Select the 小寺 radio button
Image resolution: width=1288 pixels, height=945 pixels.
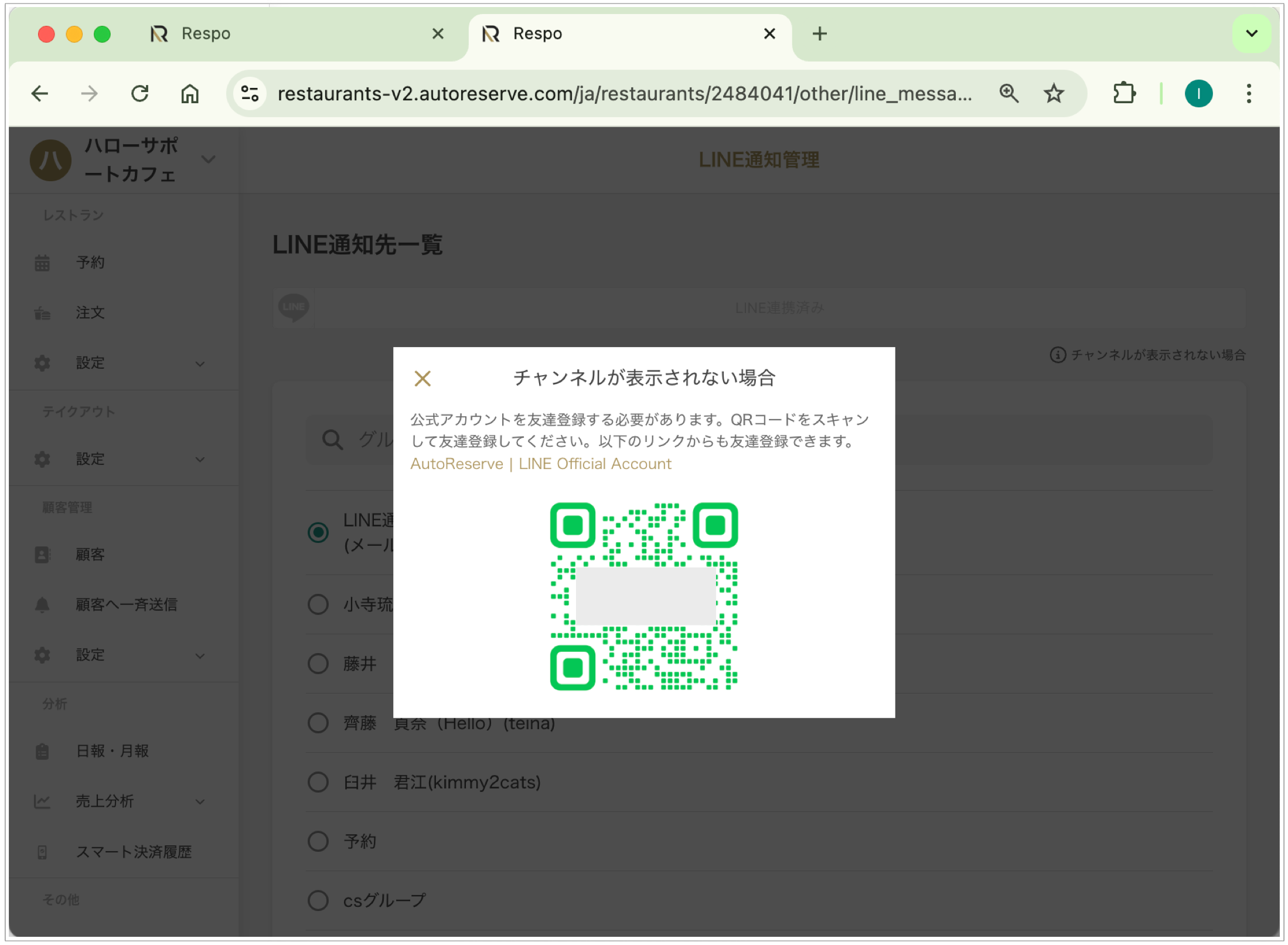point(318,604)
